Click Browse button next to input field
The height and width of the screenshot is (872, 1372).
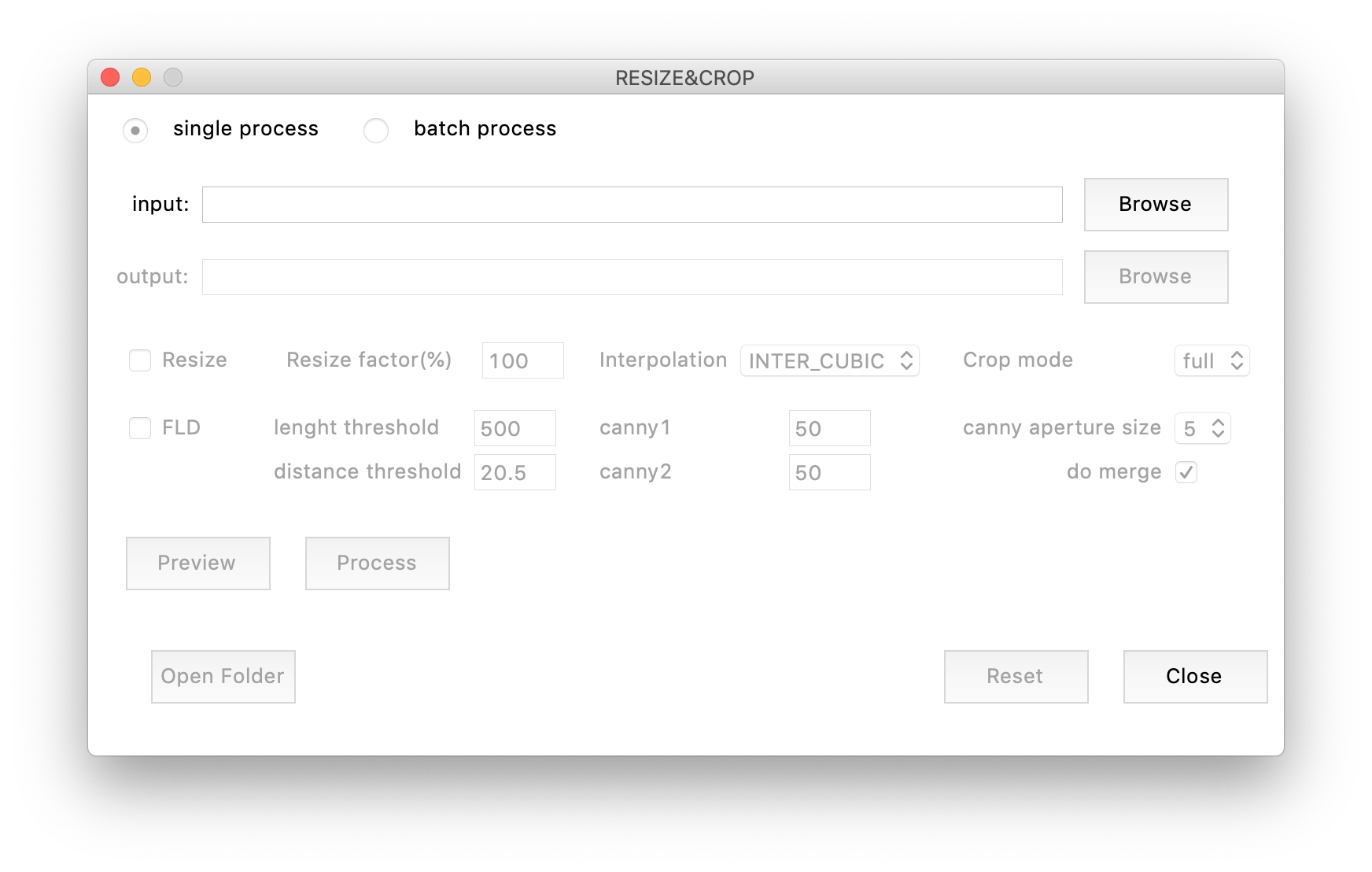pos(1155,205)
